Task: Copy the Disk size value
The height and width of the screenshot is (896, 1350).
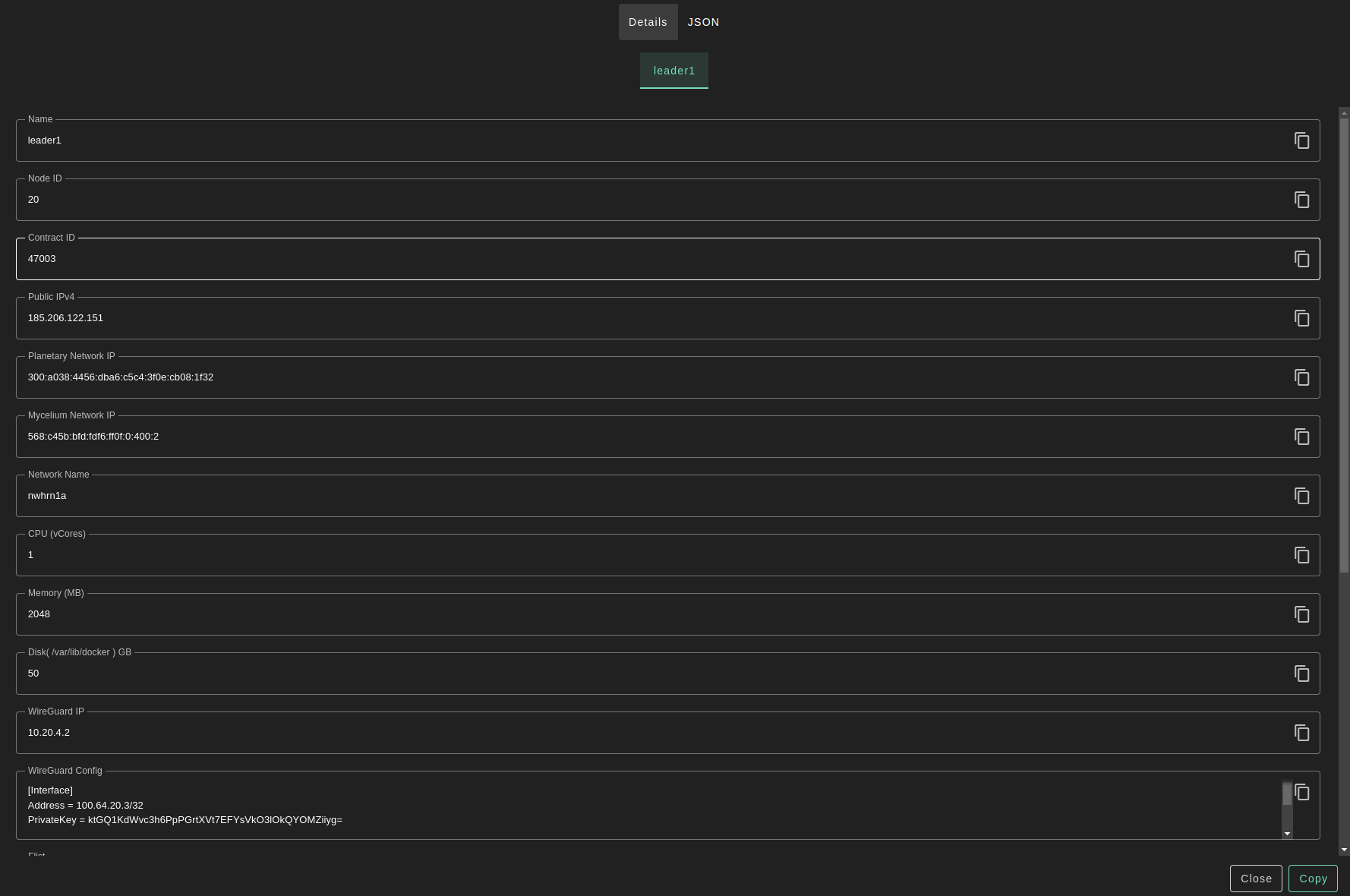Action: pos(1301,674)
